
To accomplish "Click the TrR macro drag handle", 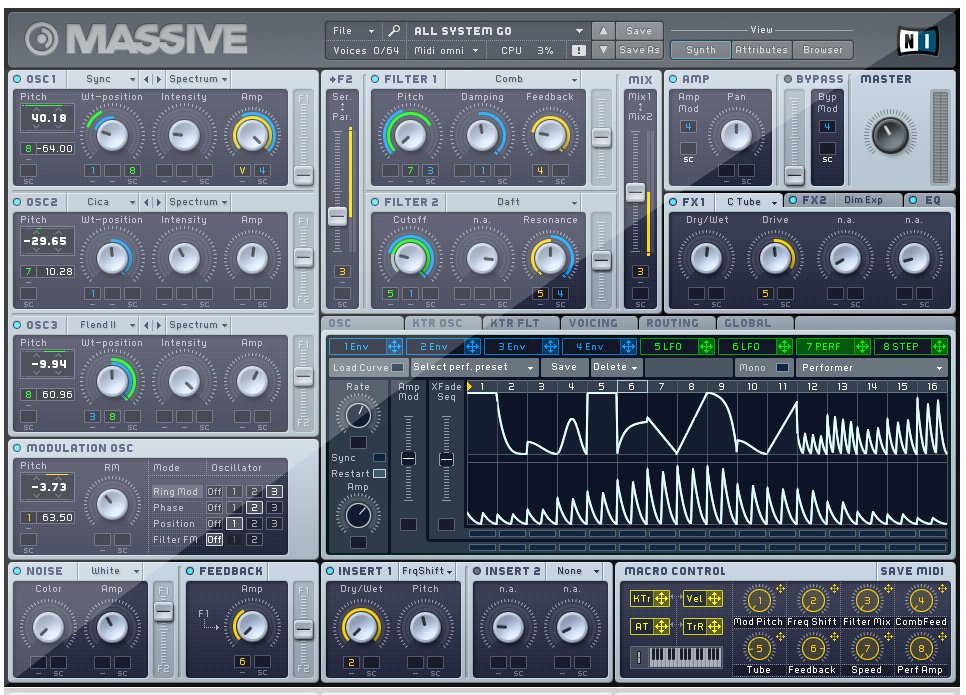I will 715,627.
